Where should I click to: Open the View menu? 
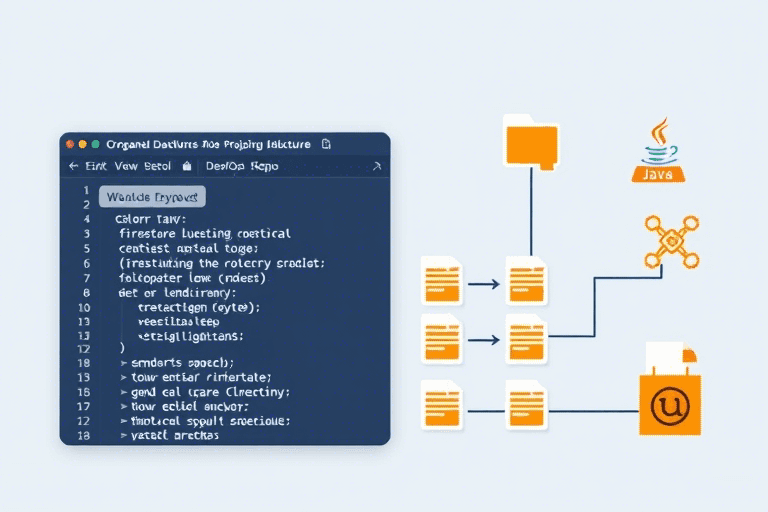[125, 167]
